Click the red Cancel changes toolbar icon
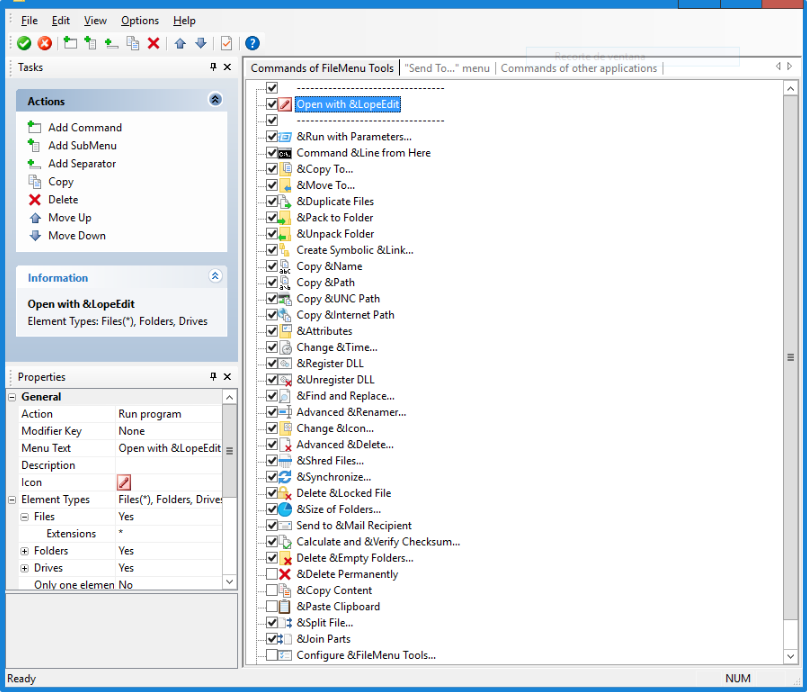807x692 pixels. pyautogui.click(x=45, y=43)
